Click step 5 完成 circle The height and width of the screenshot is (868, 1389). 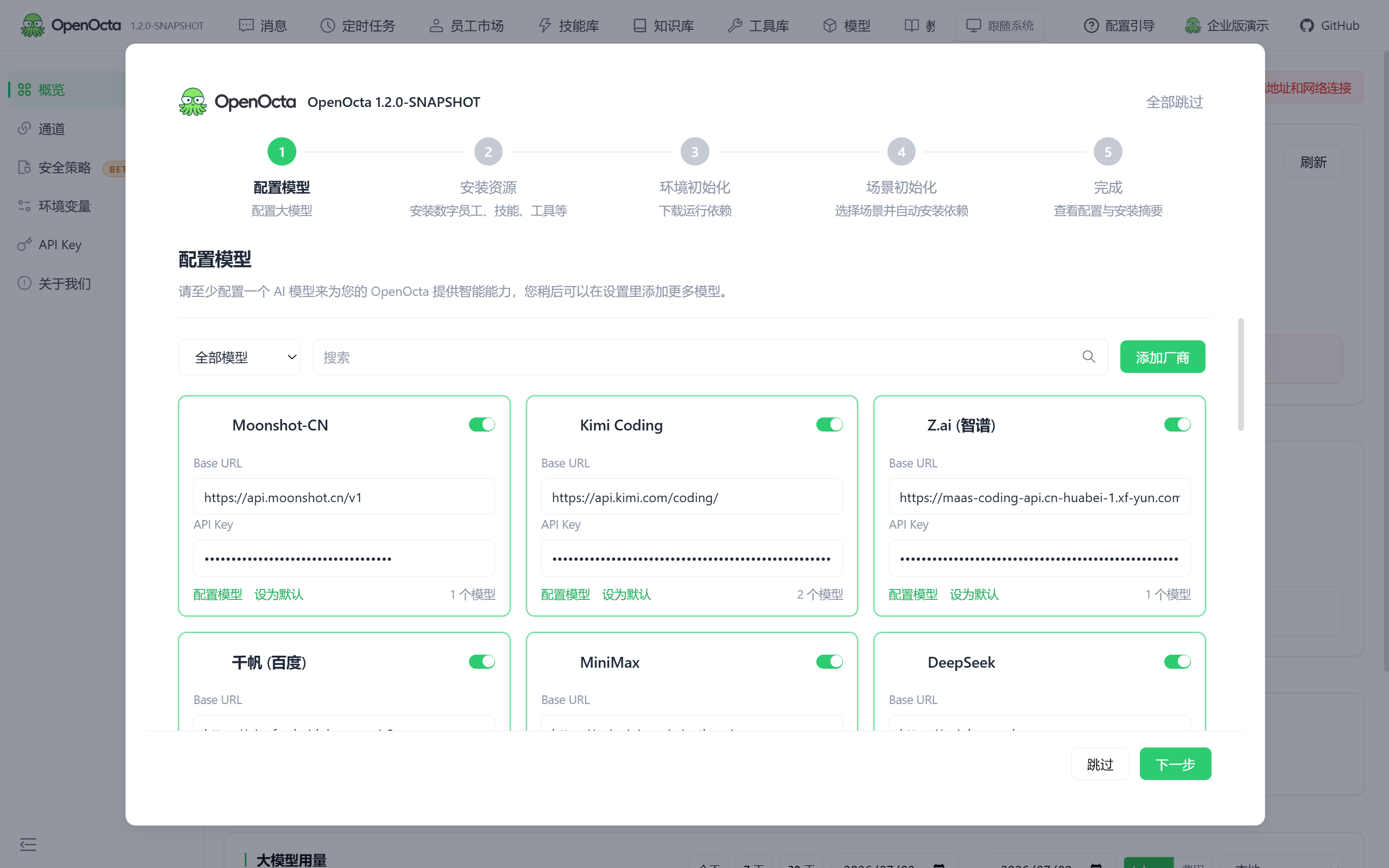point(1108,151)
